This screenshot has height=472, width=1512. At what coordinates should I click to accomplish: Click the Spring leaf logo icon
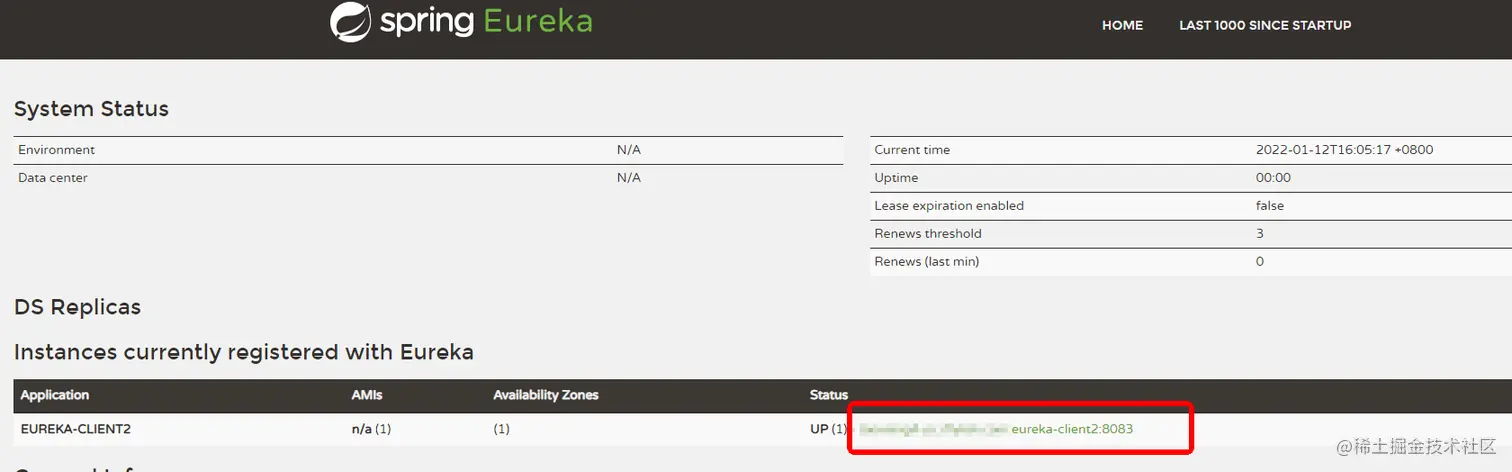pos(351,22)
